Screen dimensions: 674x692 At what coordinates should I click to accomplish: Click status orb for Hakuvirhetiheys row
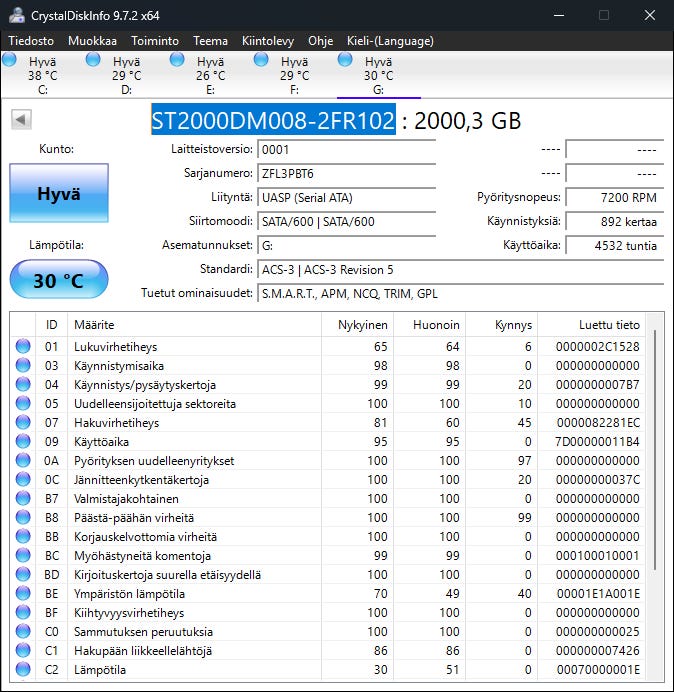[23, 423]
